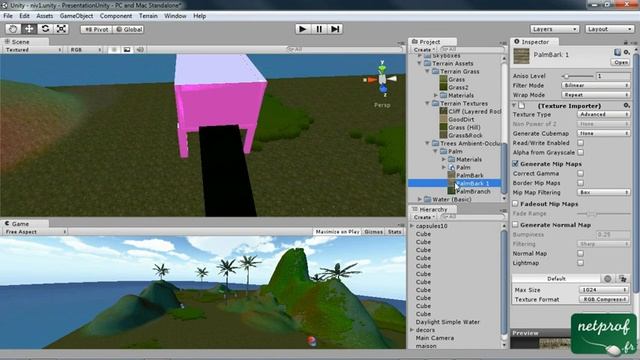The image size is (640, 360).
Task: Open the Terrain menu
Action: pyautogui.click(x=148, y=16)
